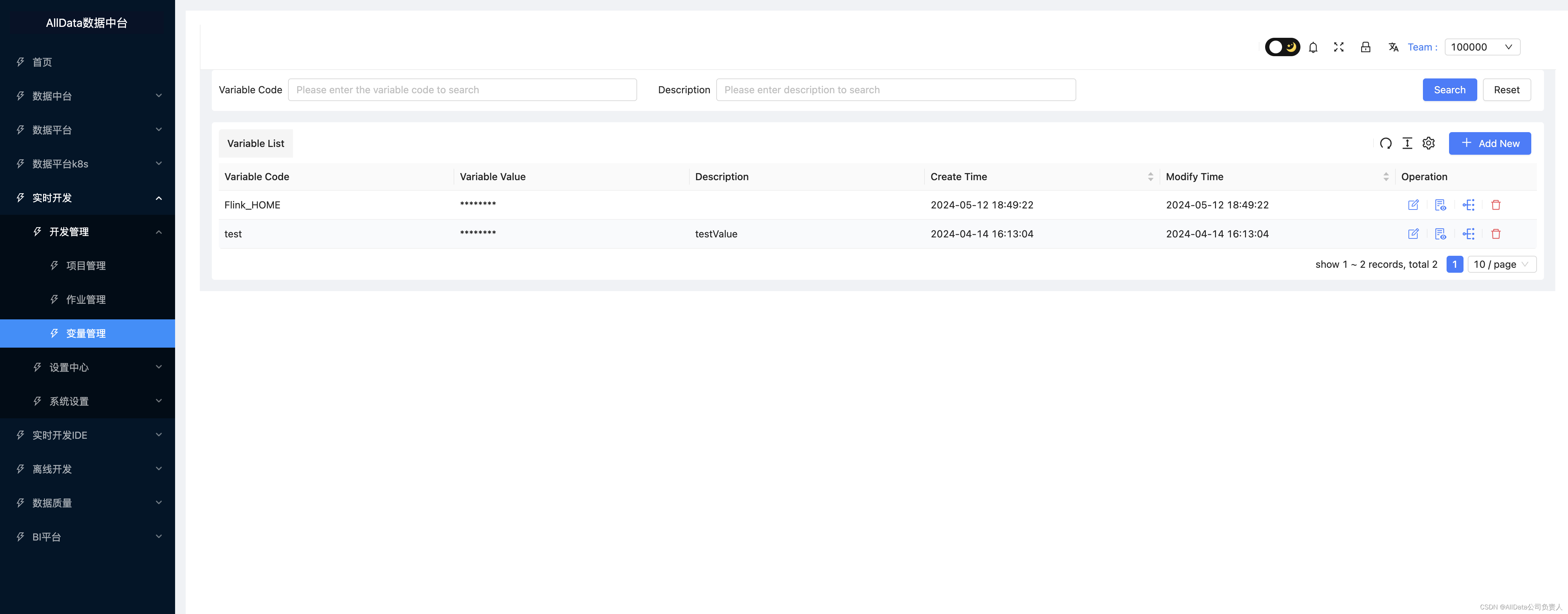Click the dependency mapping icon for Flink_HOME
The width and height of the screenshot is (1568, 614).
[1468, 205]
